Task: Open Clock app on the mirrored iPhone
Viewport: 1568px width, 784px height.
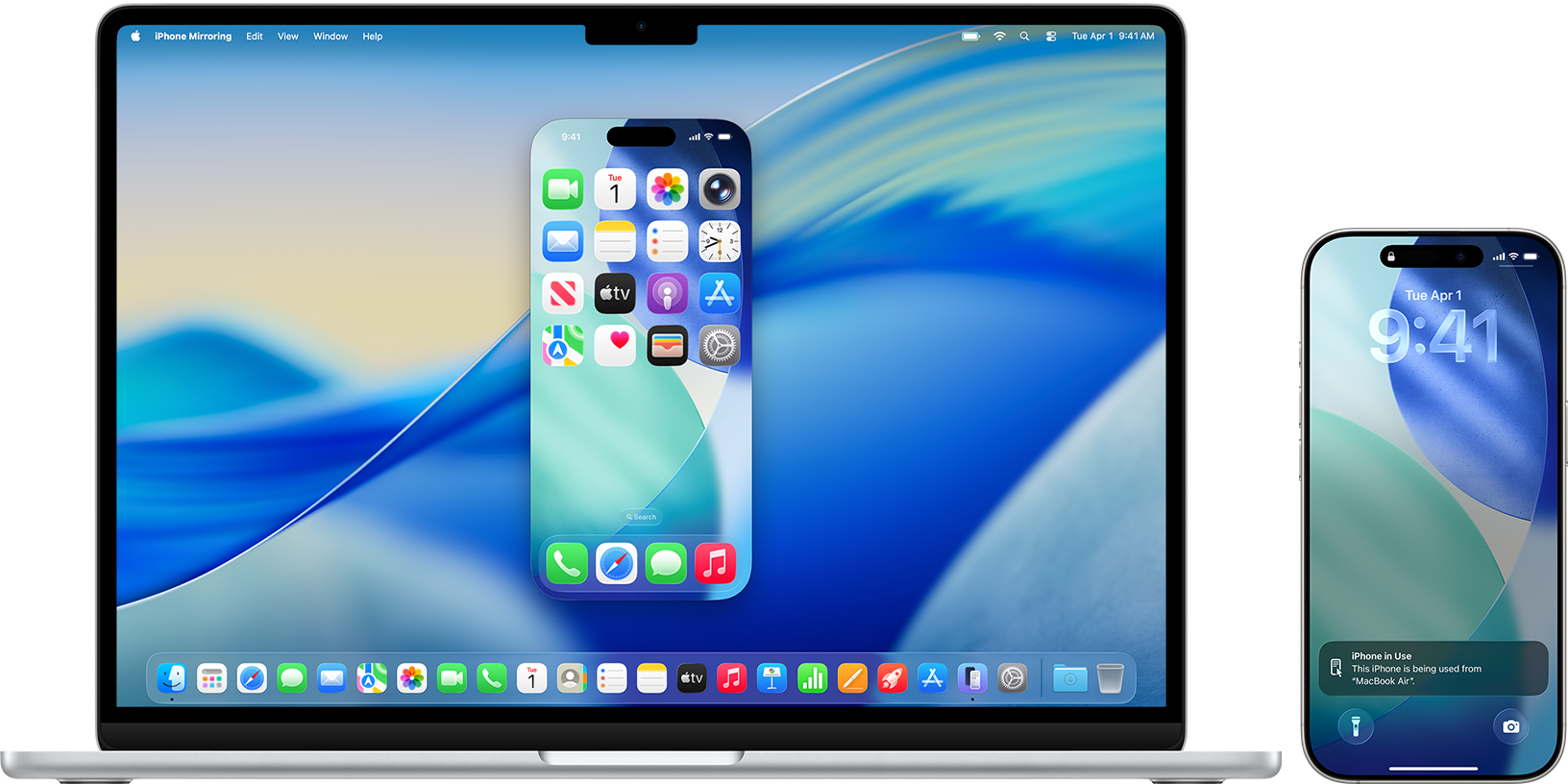Action: 719,241
